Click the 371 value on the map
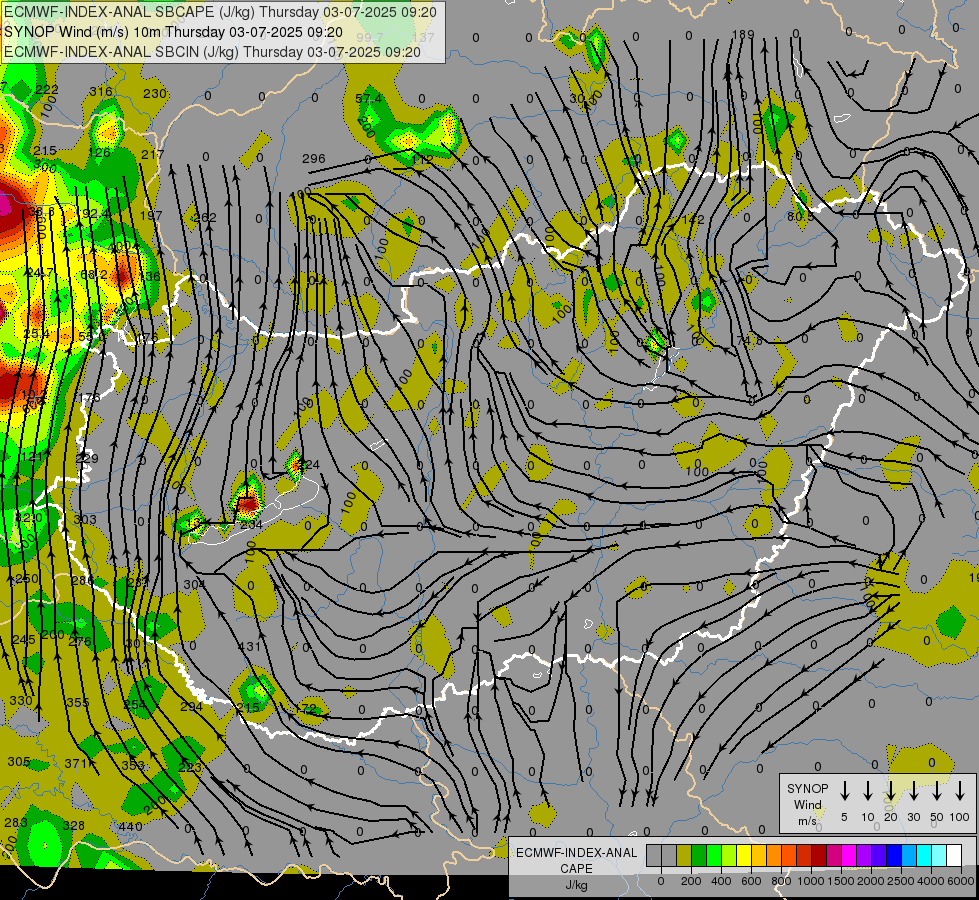This screenshot has height=900, width=979. 76,763
